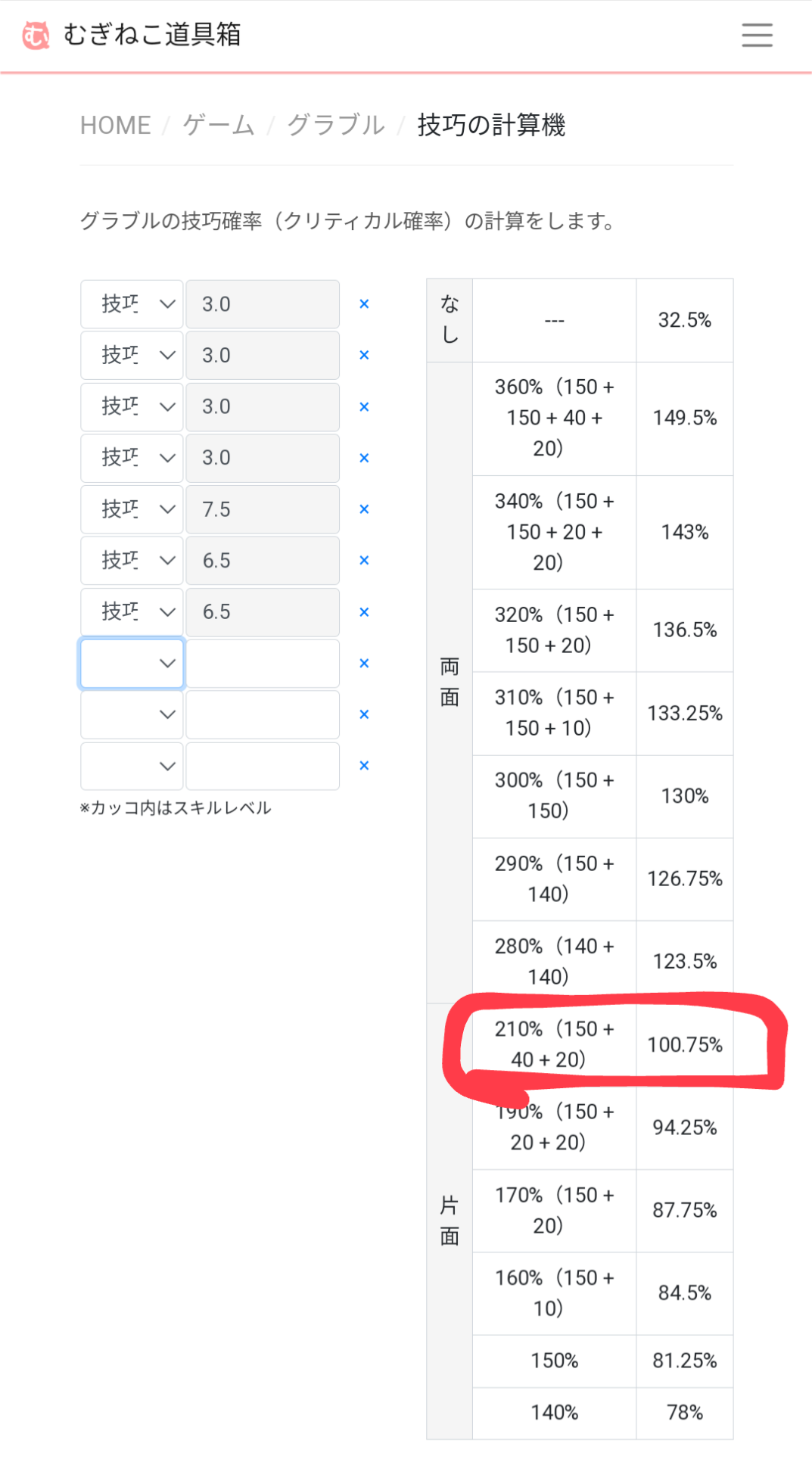
Task: Focus the value field showing 7.5
Action: [x=263, y=509]
